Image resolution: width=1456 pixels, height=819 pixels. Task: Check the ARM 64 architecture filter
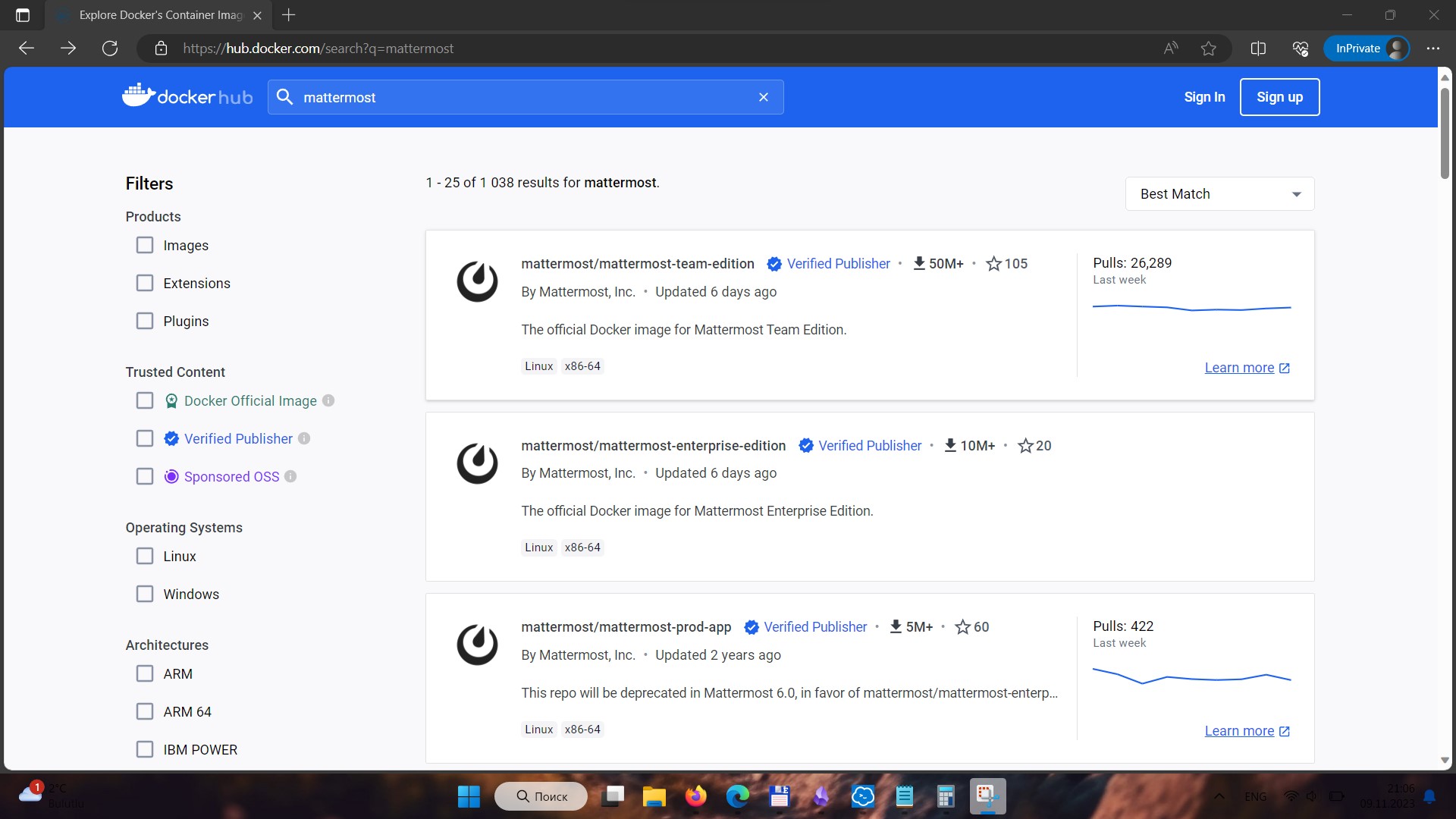(x=144, y=711)
